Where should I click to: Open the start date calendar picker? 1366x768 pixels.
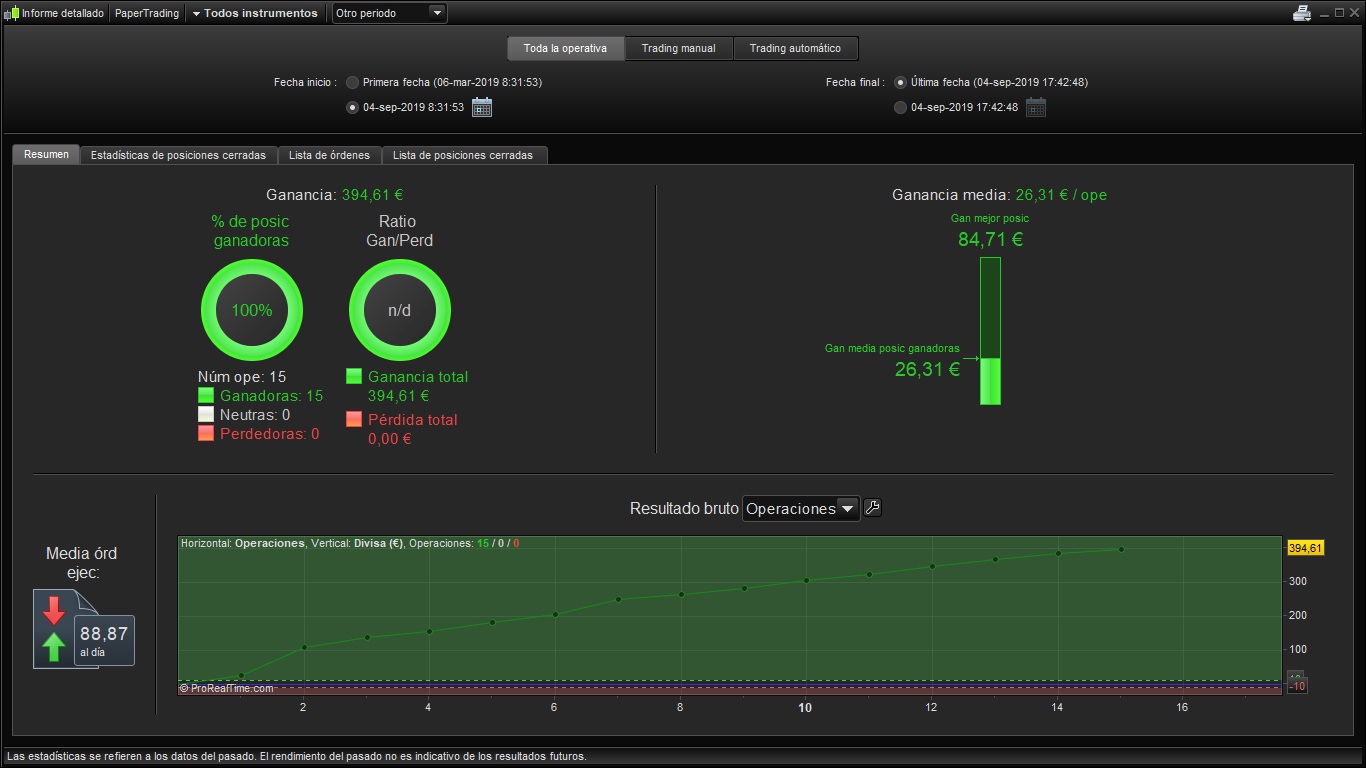[482, 107]
